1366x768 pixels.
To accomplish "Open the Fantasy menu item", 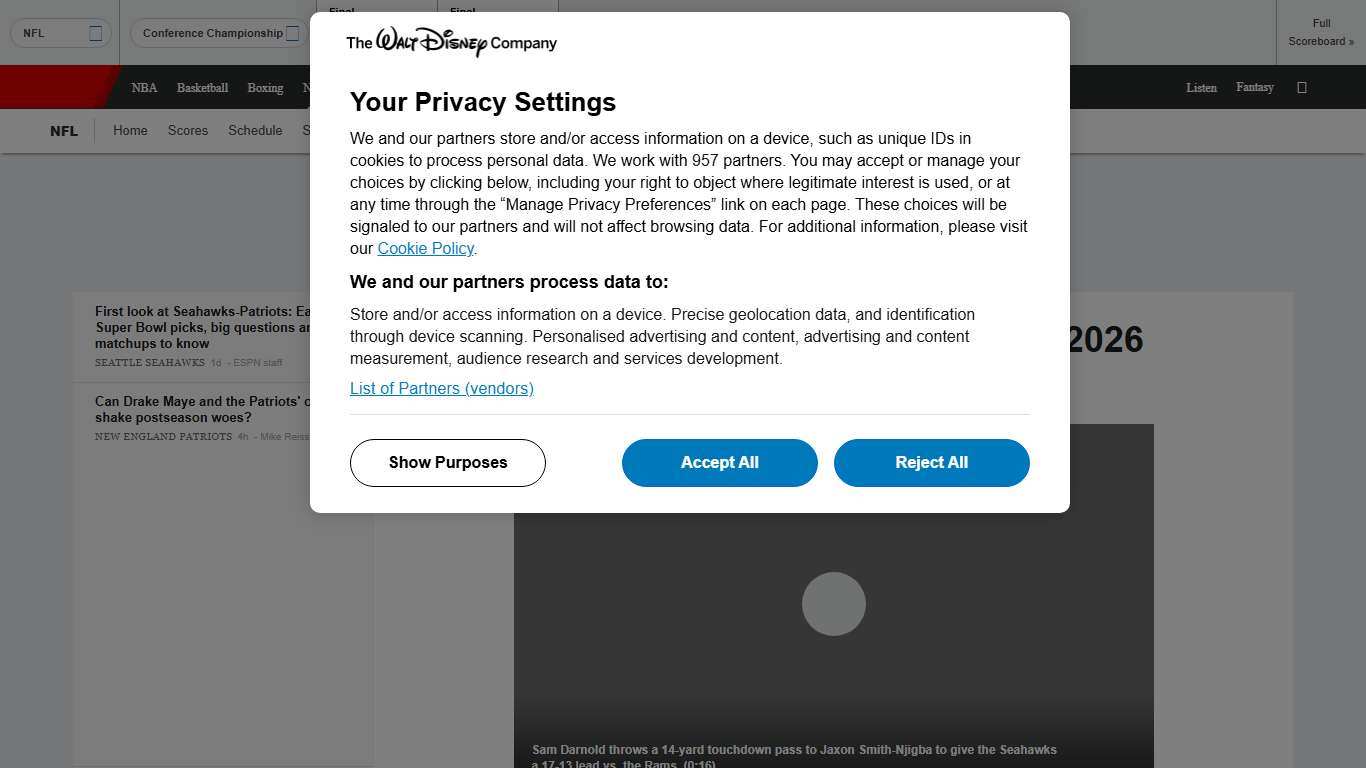I will click(1254, 88).
